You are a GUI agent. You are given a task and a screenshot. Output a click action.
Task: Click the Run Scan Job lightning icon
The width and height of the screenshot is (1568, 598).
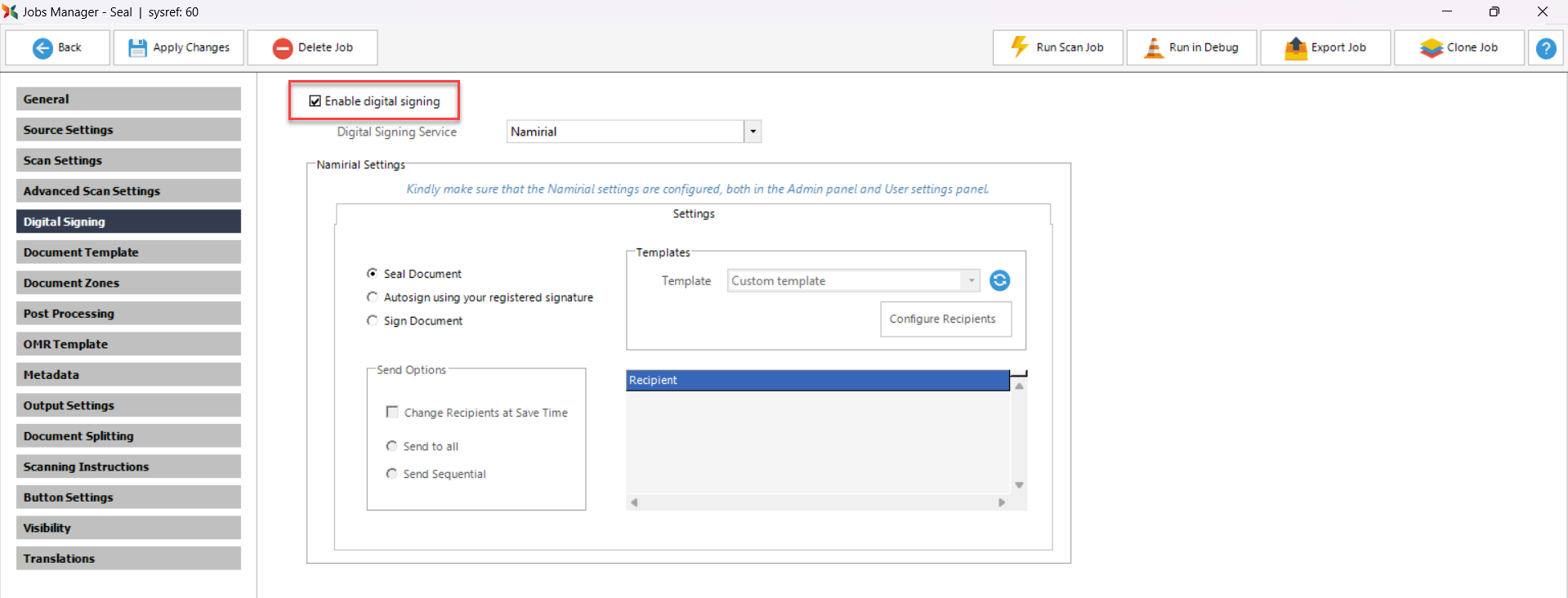point(1019,47)
